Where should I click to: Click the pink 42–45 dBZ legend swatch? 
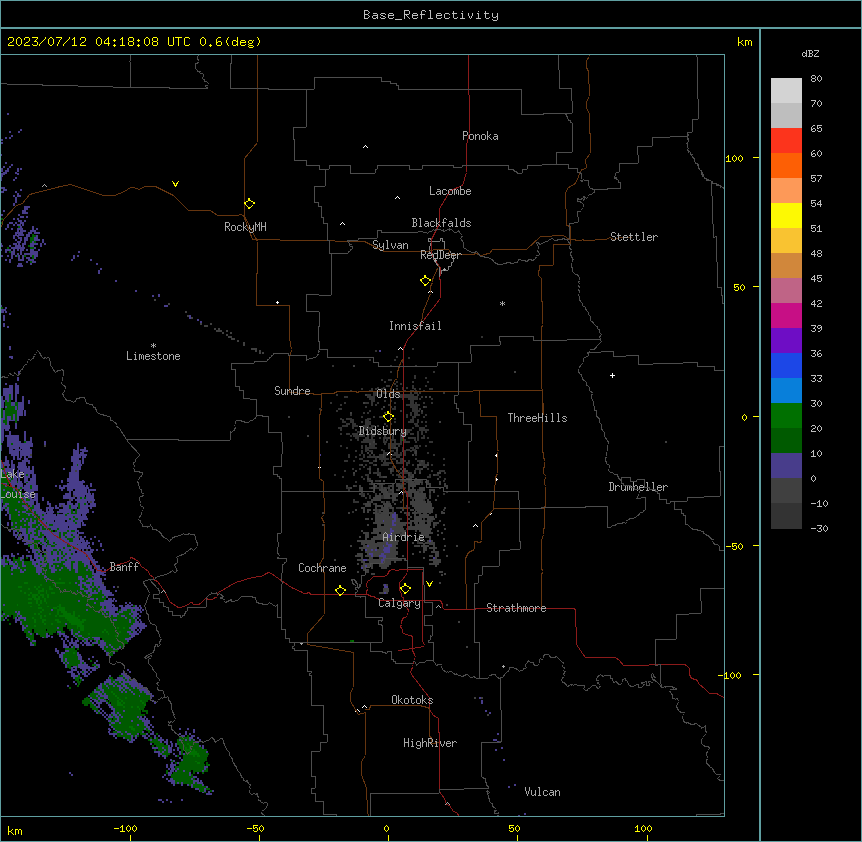pos(786,291)
